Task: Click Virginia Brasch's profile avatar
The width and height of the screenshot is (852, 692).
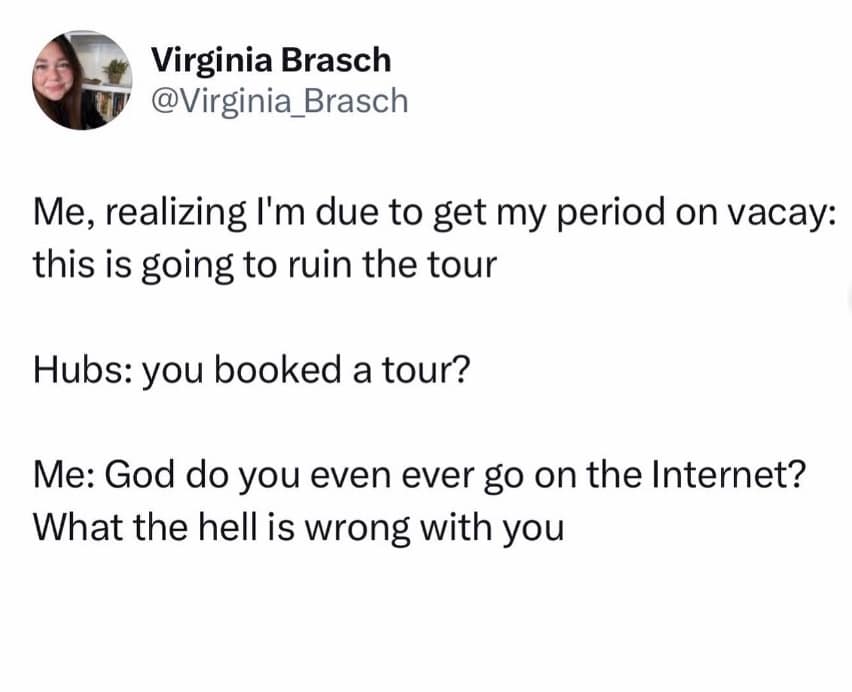Action: coord(81,80)
